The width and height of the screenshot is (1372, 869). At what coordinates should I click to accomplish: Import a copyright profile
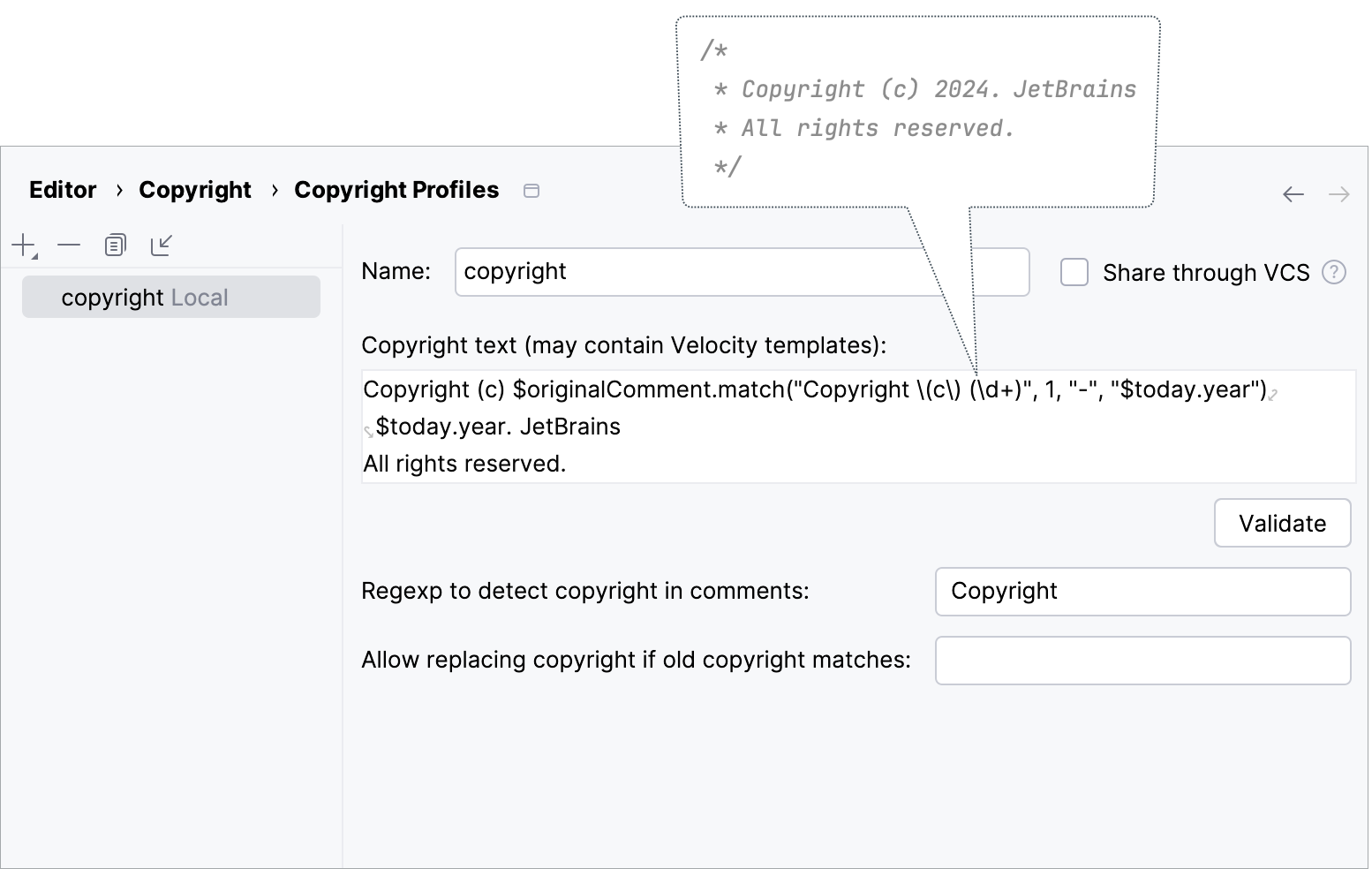click(162, 245)
